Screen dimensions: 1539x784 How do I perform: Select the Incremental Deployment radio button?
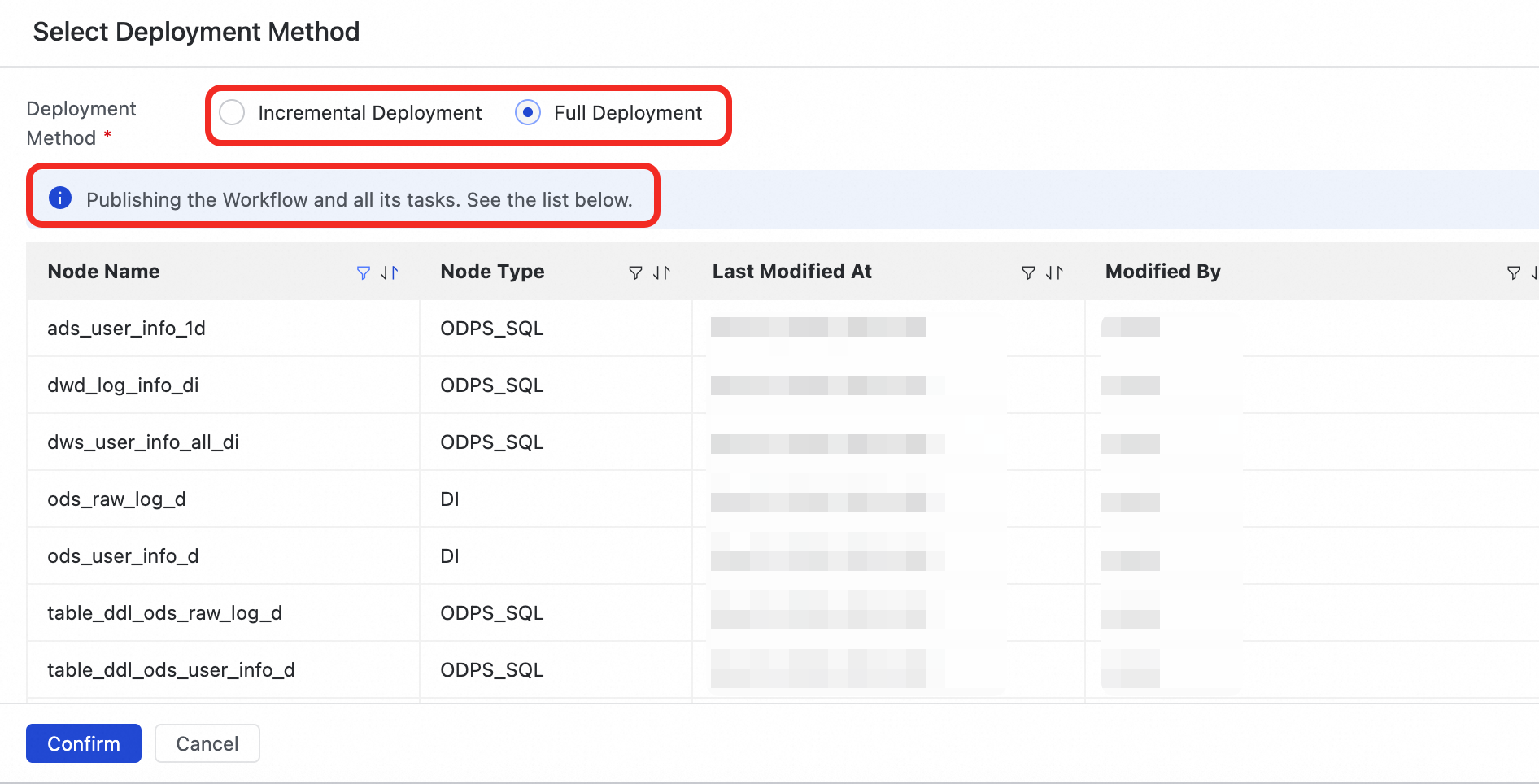coord(232,112)
